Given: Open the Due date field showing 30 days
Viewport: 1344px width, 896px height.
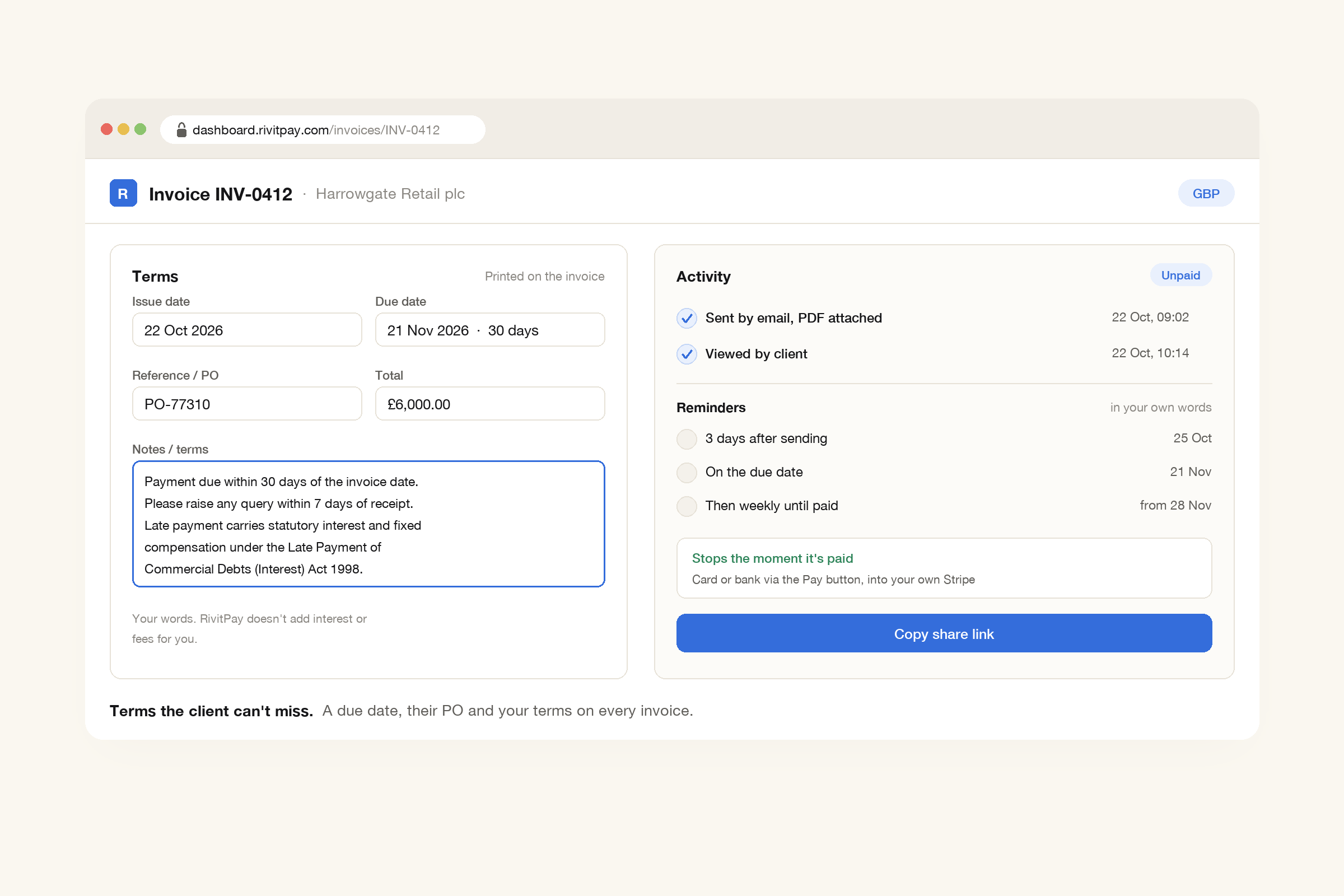Looking at the screenshot, I should [x=489, y=330].
